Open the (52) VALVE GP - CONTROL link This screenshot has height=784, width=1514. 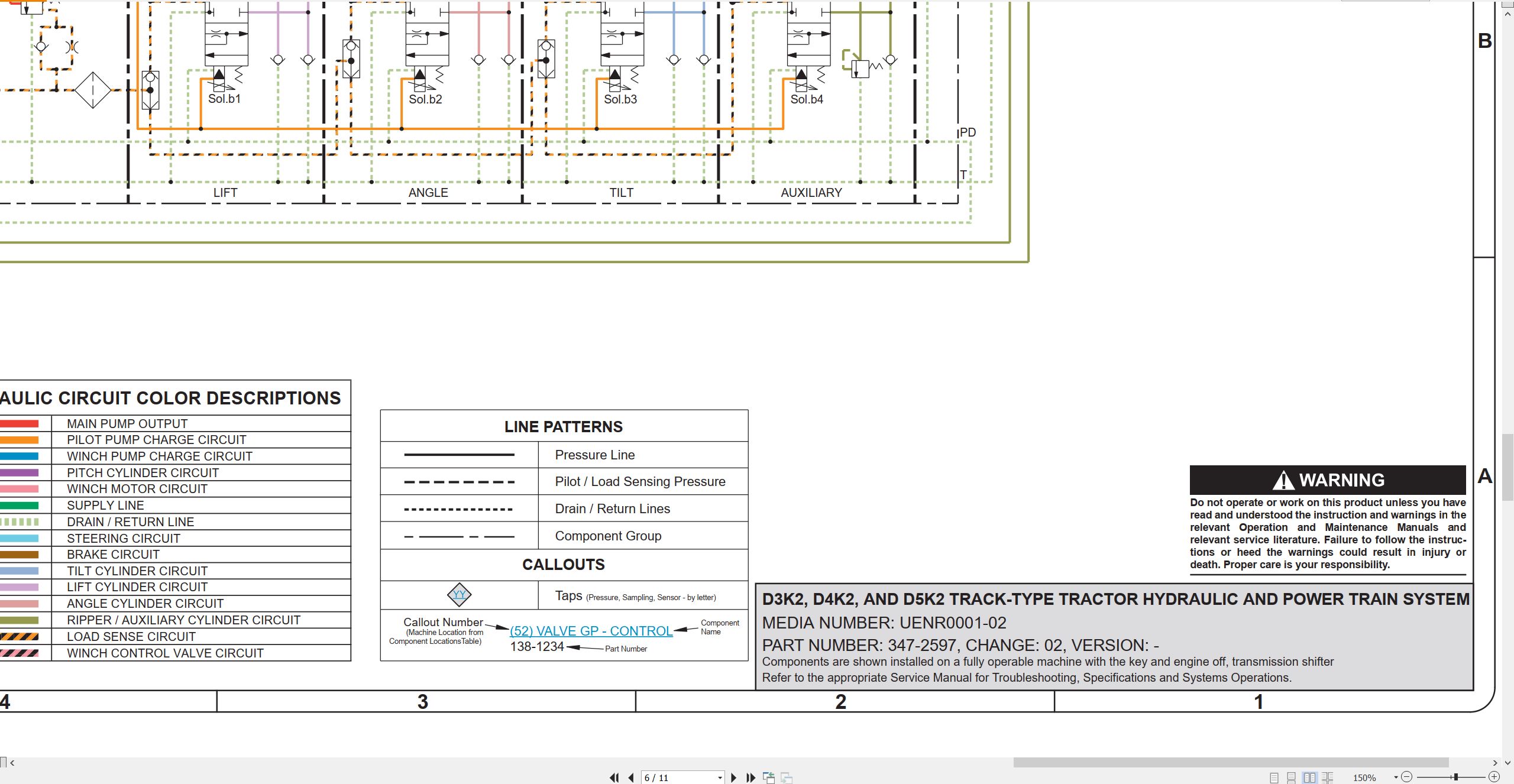[591, 631]
